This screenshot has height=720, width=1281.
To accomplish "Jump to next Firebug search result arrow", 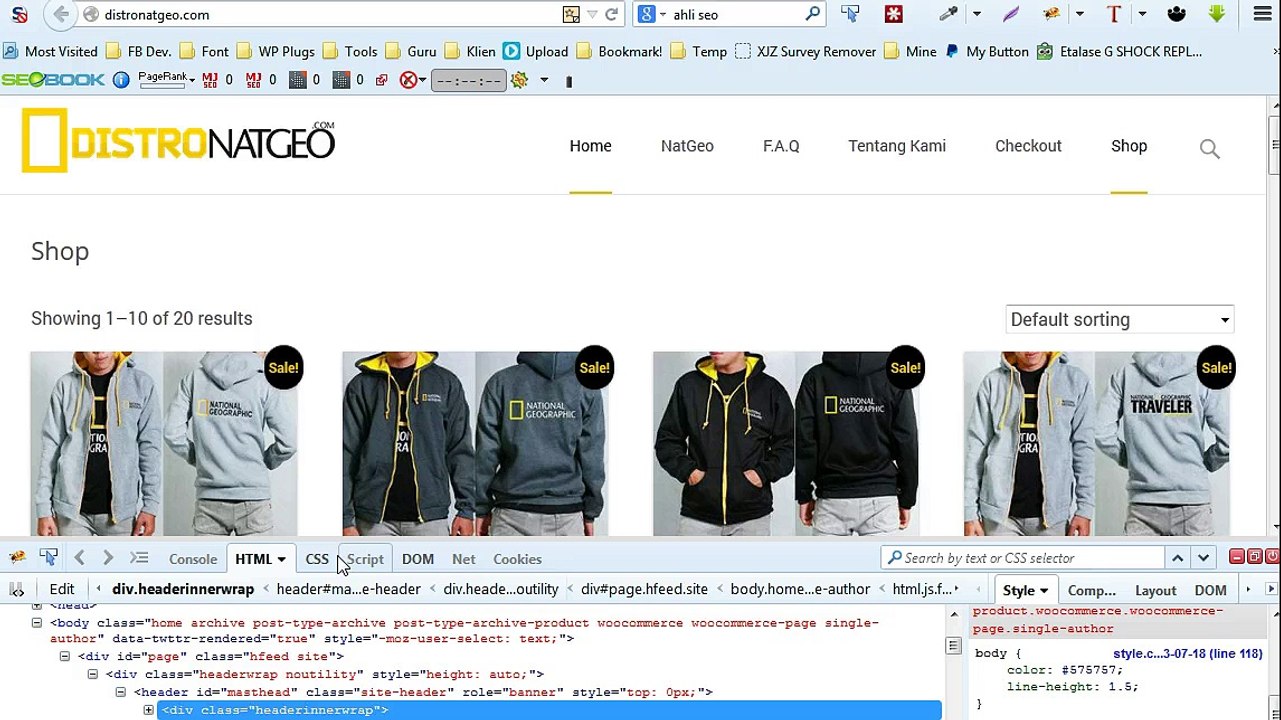I will pos(1203,558).
